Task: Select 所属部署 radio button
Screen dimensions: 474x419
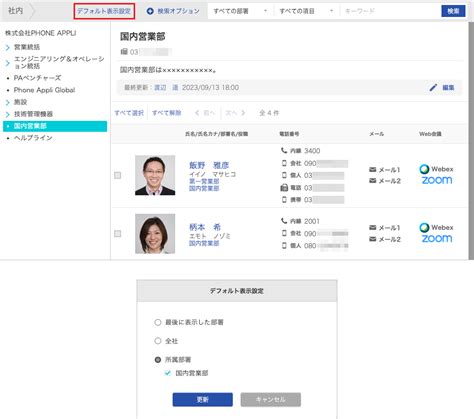Action: click(158, 360)
